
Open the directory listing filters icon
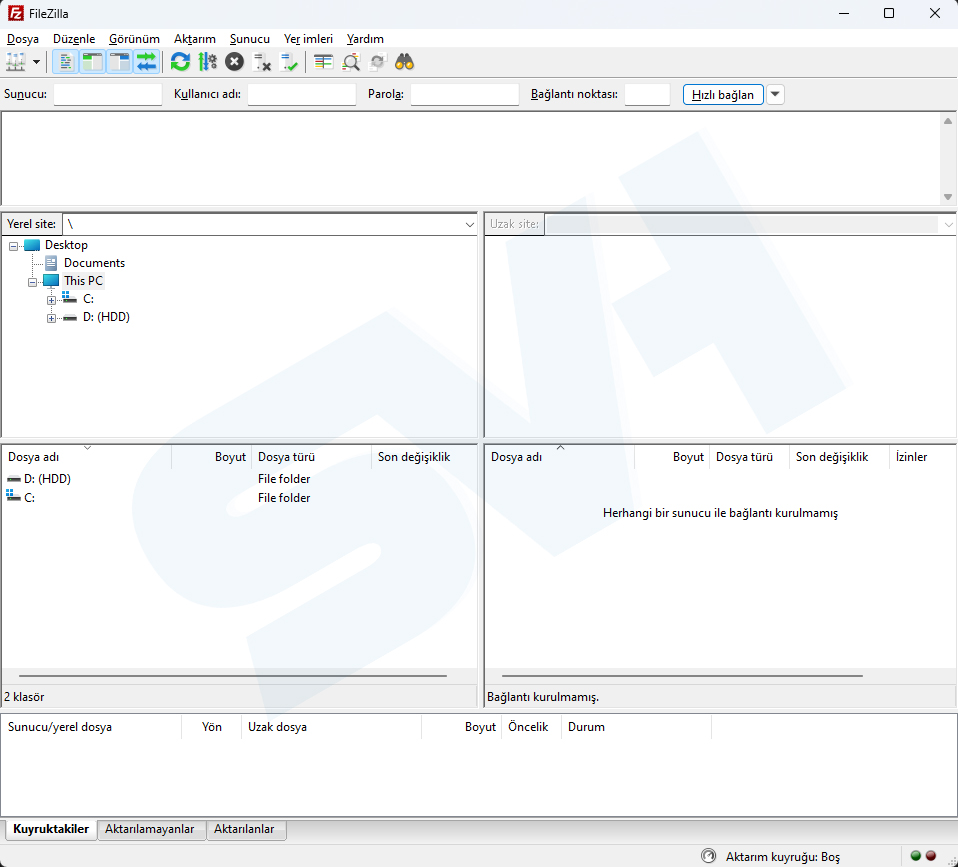323,62
